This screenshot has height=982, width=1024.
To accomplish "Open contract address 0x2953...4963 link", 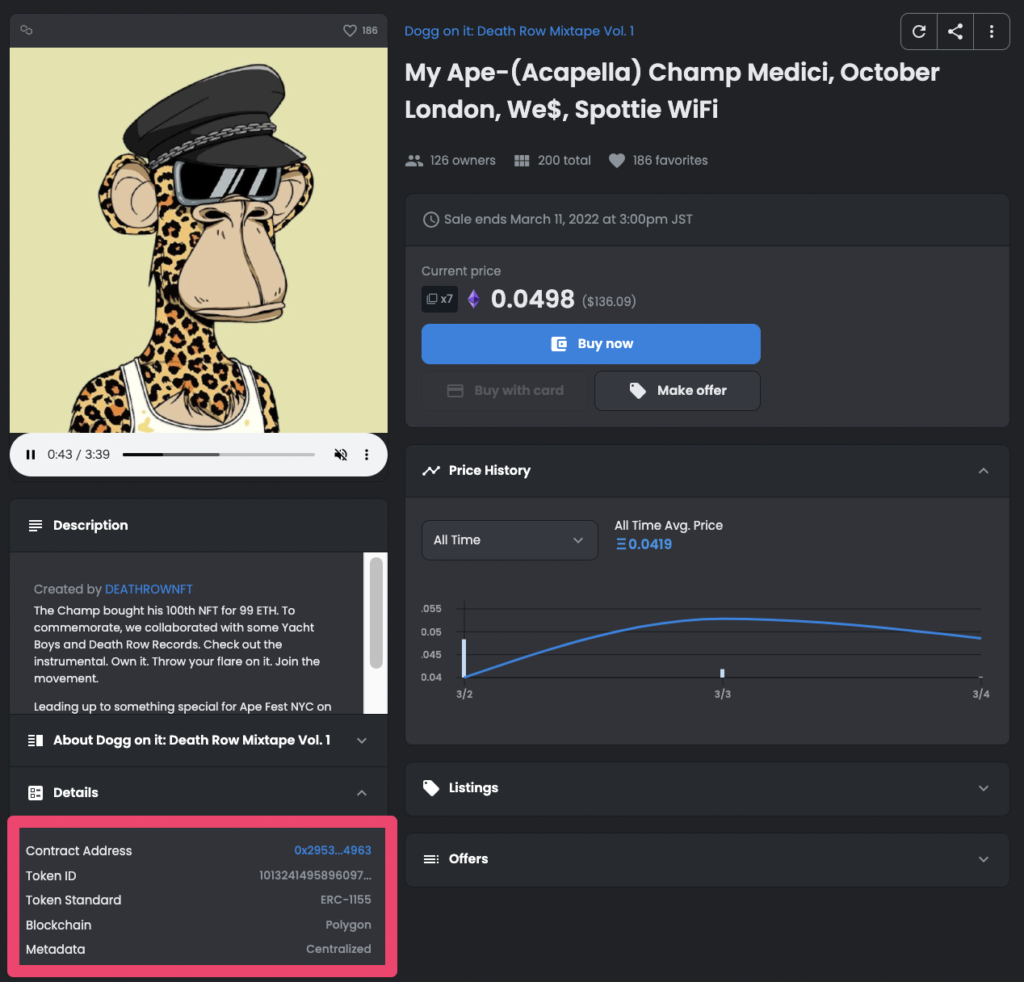I will pos(332,850).
